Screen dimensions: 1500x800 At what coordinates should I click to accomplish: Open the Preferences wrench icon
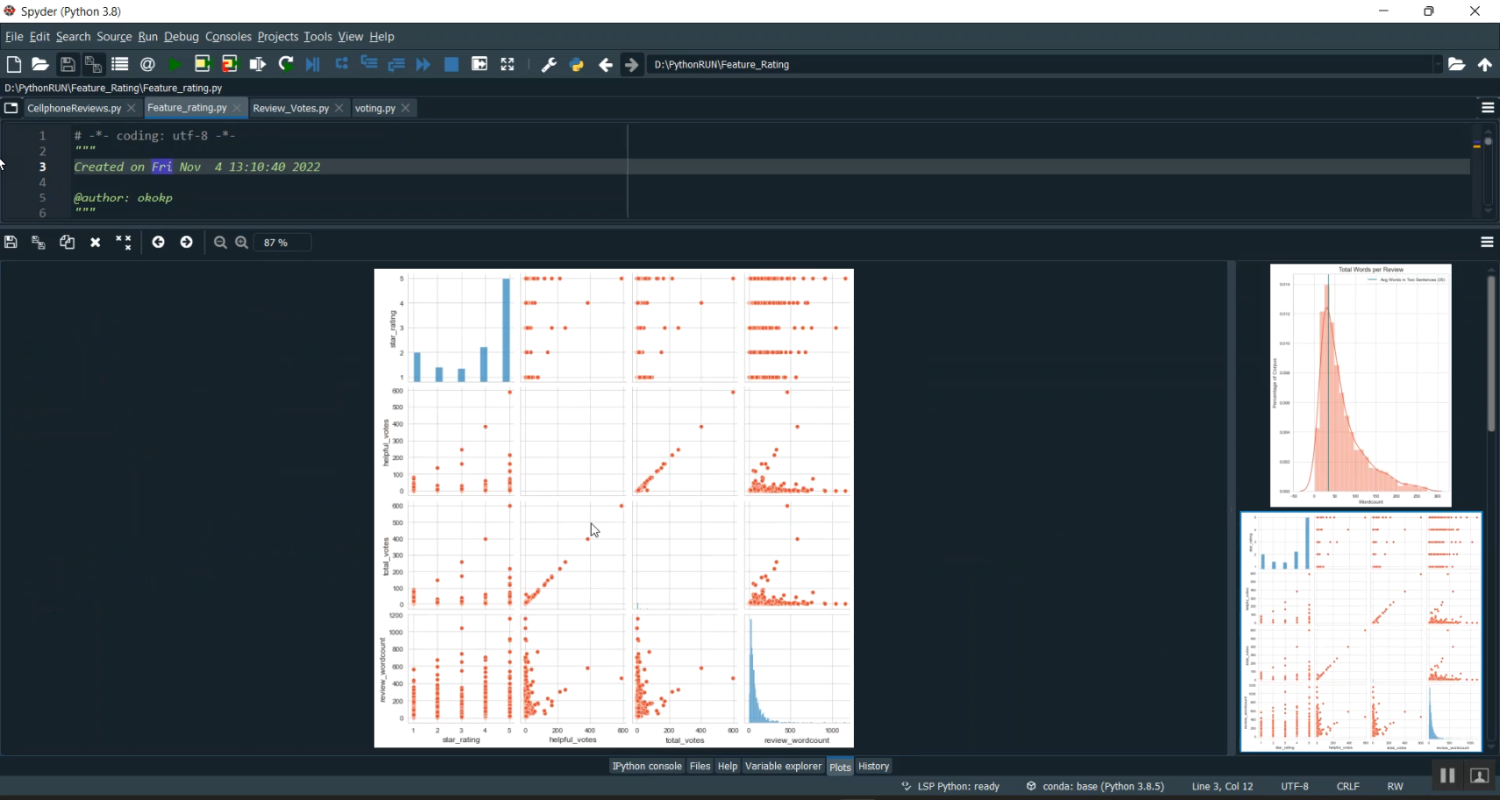548,64
